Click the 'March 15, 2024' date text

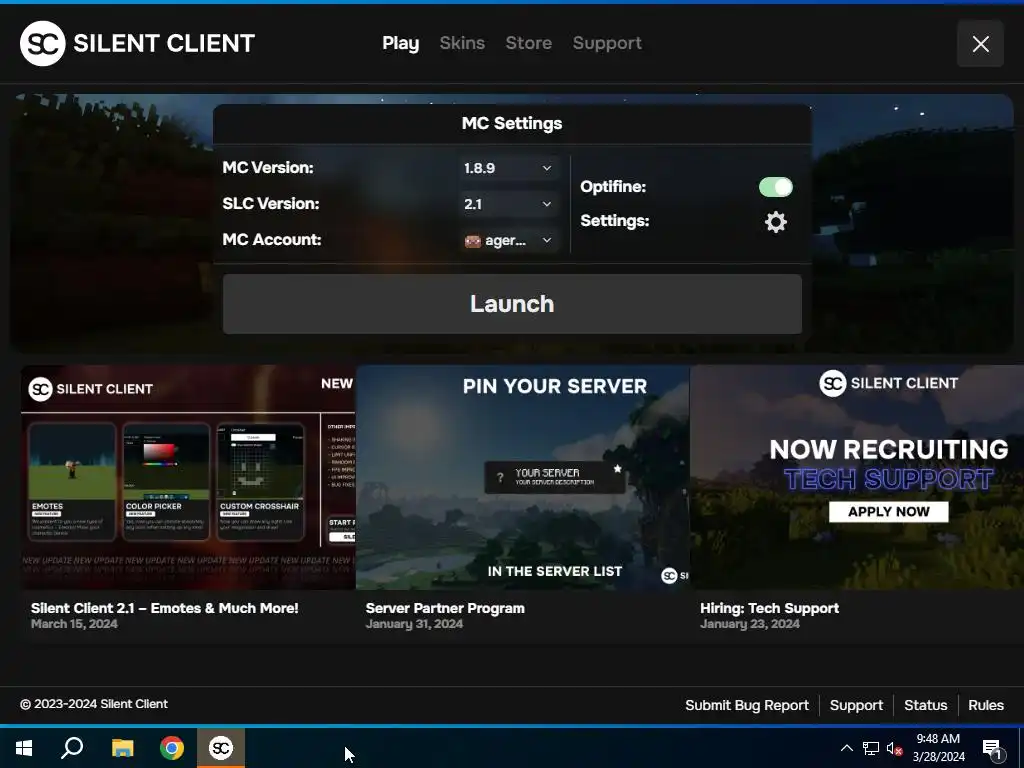74,624
